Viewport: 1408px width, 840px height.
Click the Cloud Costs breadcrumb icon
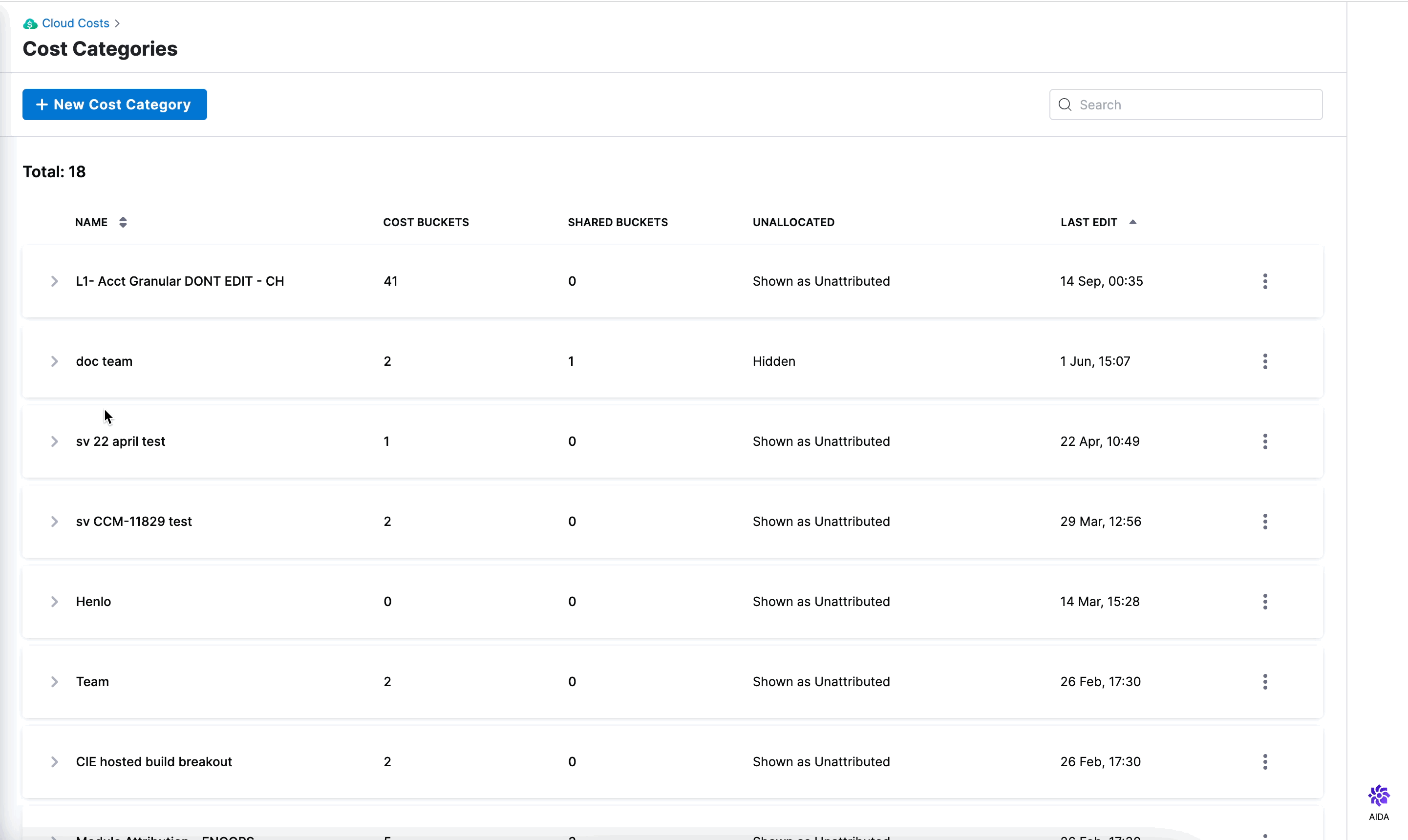30,22
